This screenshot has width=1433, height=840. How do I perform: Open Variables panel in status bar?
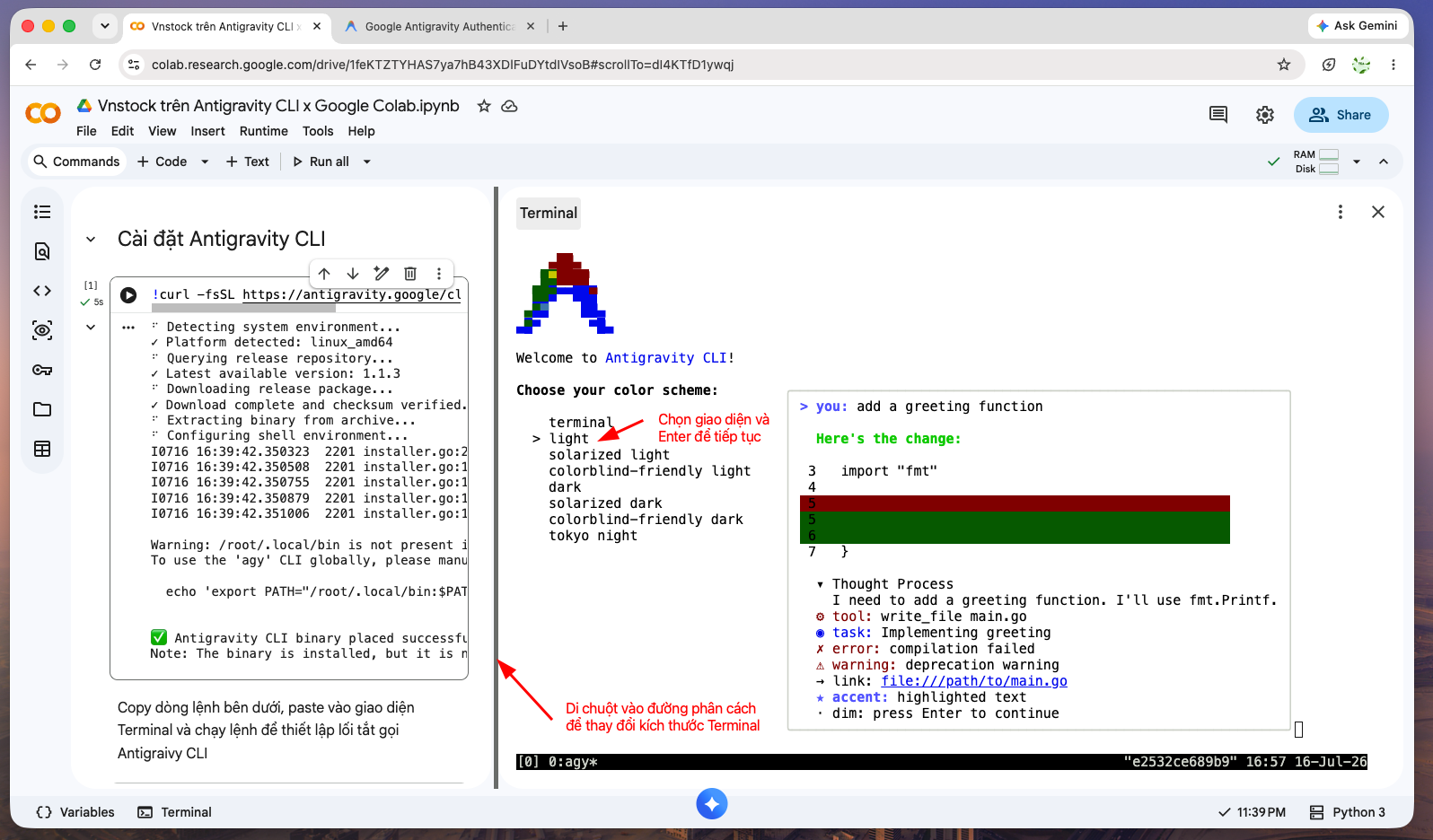tap(75, 812)
